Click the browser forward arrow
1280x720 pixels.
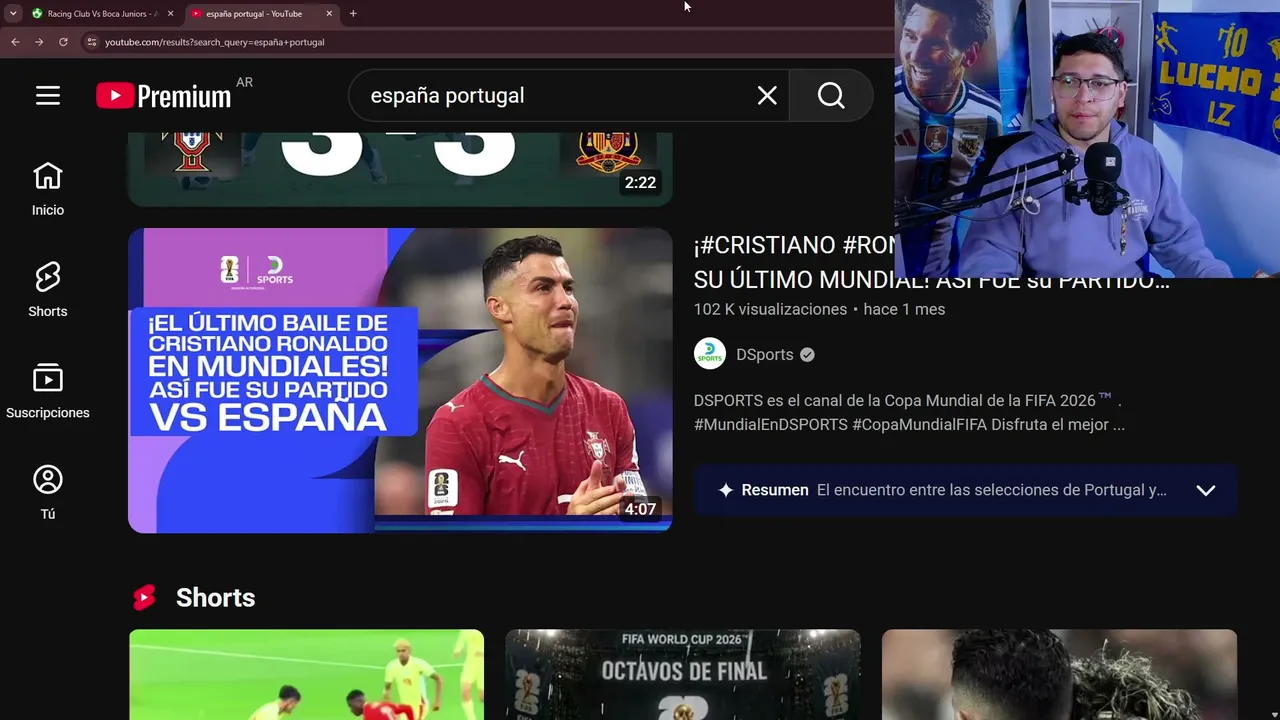tap(39, 42)
